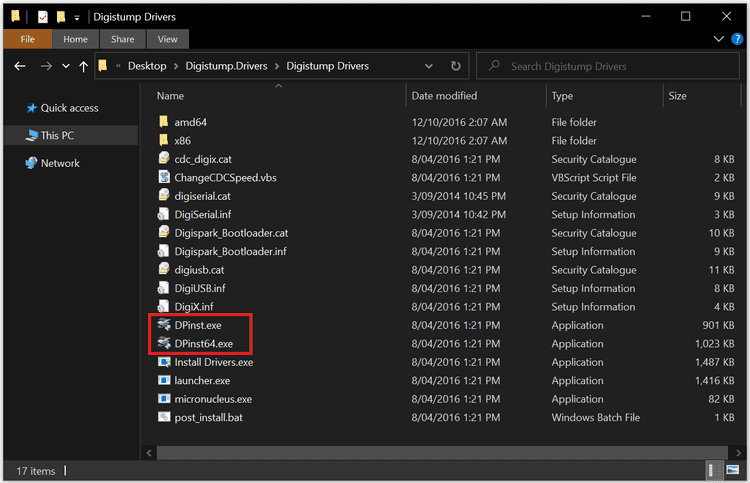Select the DigiUSB.inf file icon
The image size is (750, 483).
click(164, 287)
